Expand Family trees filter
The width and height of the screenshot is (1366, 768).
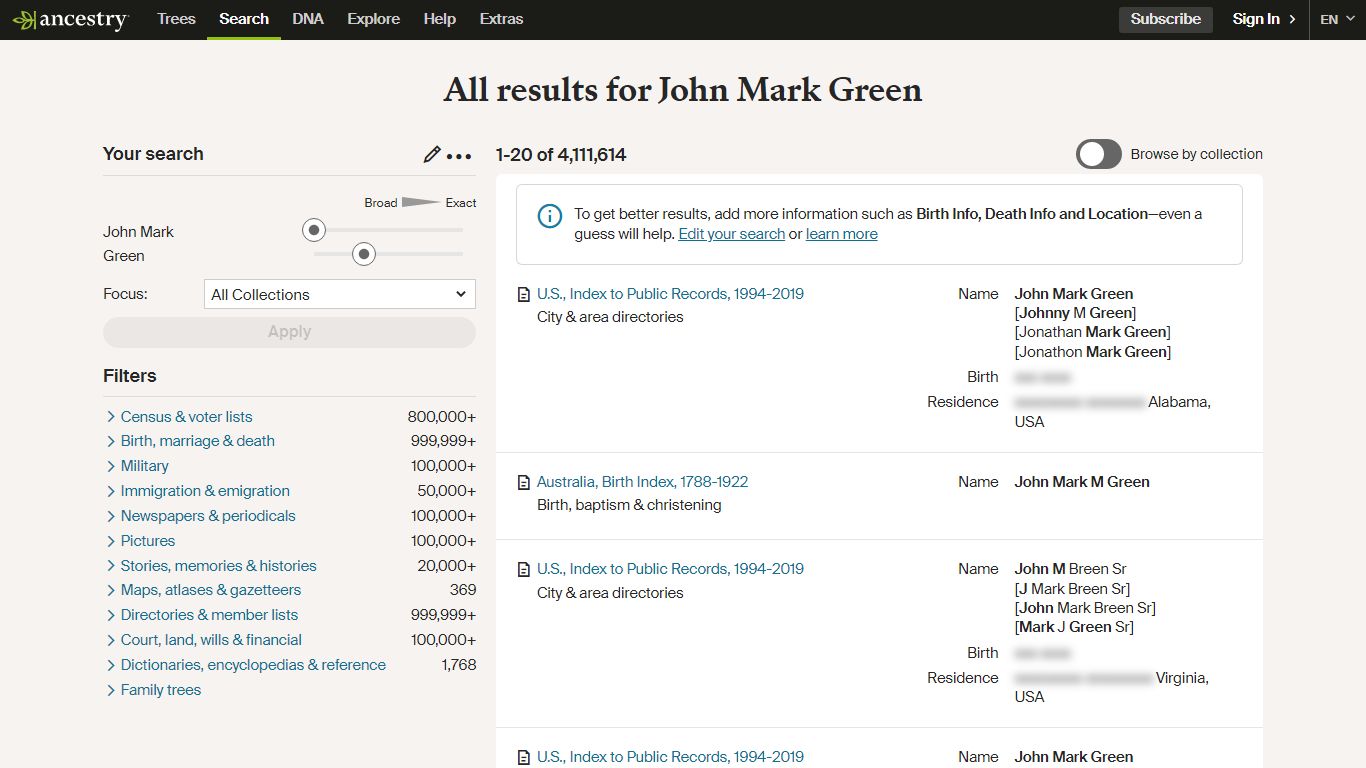click(153, 690)
